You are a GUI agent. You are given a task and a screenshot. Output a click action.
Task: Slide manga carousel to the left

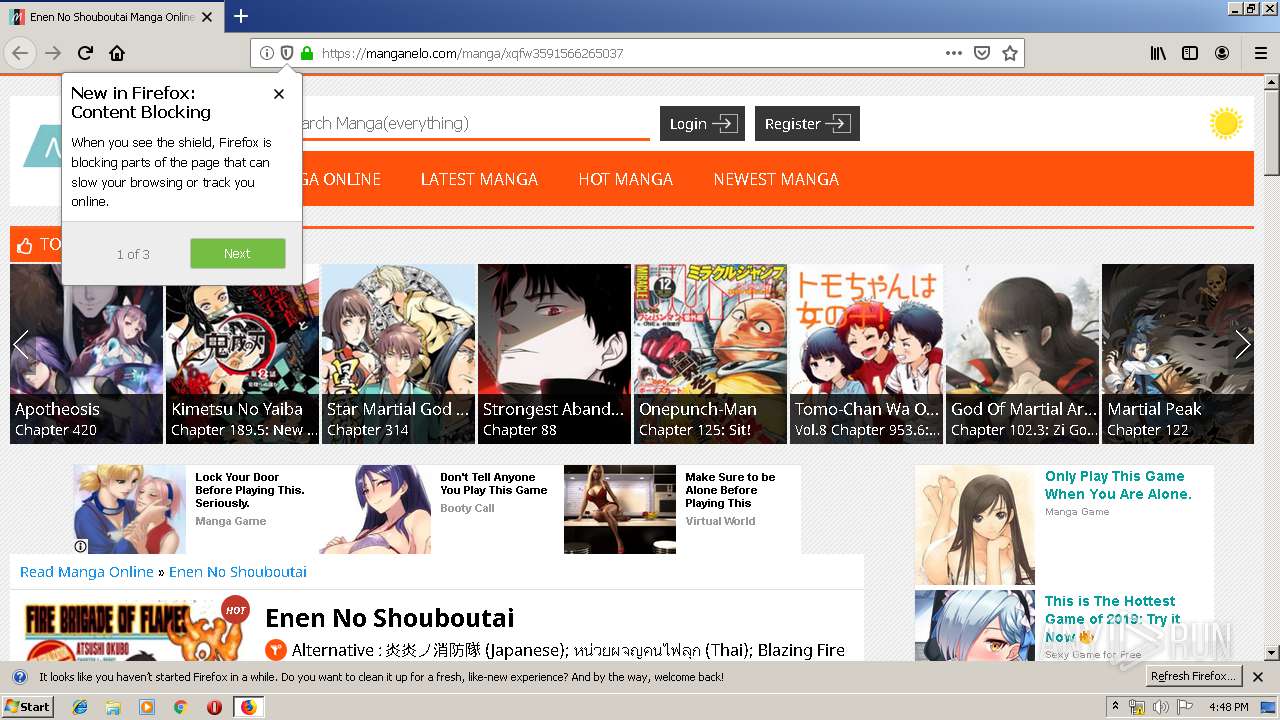coord(22,345)
